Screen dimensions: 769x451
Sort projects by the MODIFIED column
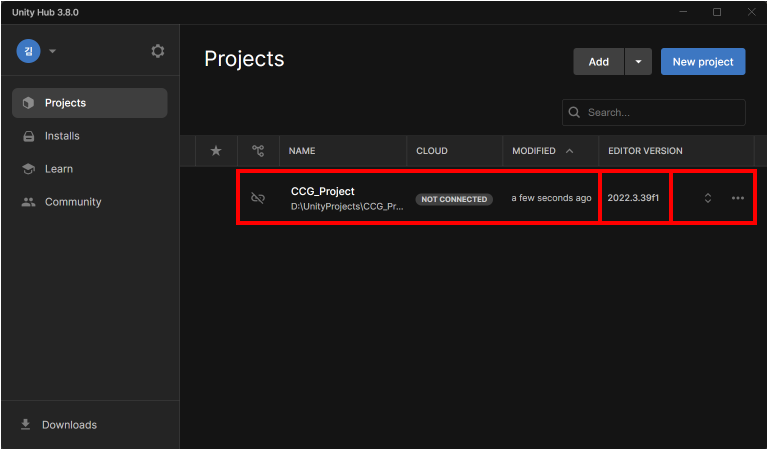tap(534, 150)
